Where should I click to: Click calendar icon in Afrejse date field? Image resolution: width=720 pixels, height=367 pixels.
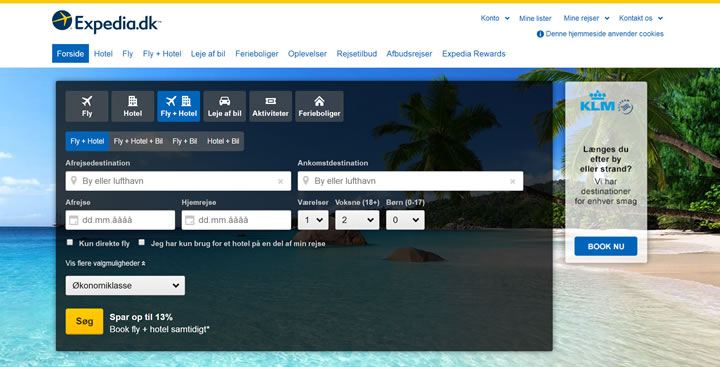pyautogui.click(x=73, y=220)
